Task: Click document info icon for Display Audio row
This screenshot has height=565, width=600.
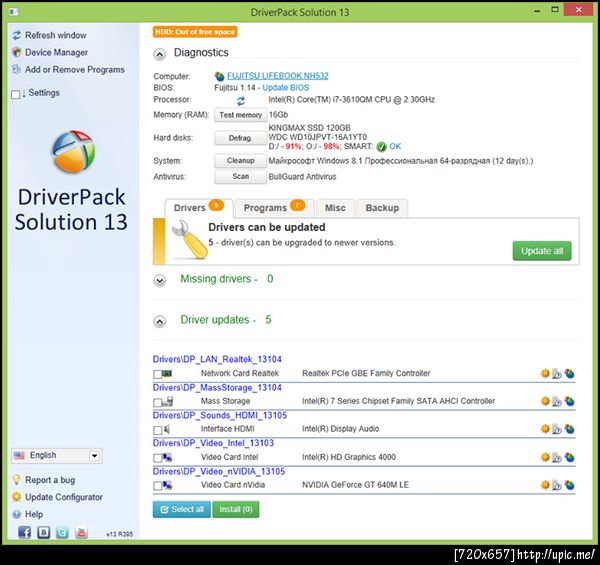Action: pyautogui.click(x=557, y=430)
